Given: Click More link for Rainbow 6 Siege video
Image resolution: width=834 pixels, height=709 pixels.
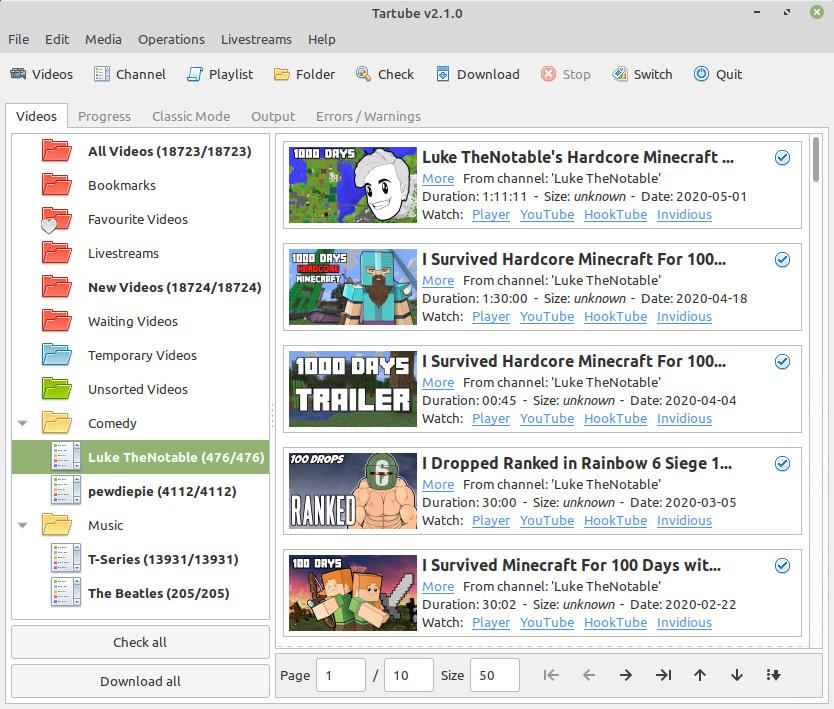Looking at the screenshot, I should tap(438, 485).
